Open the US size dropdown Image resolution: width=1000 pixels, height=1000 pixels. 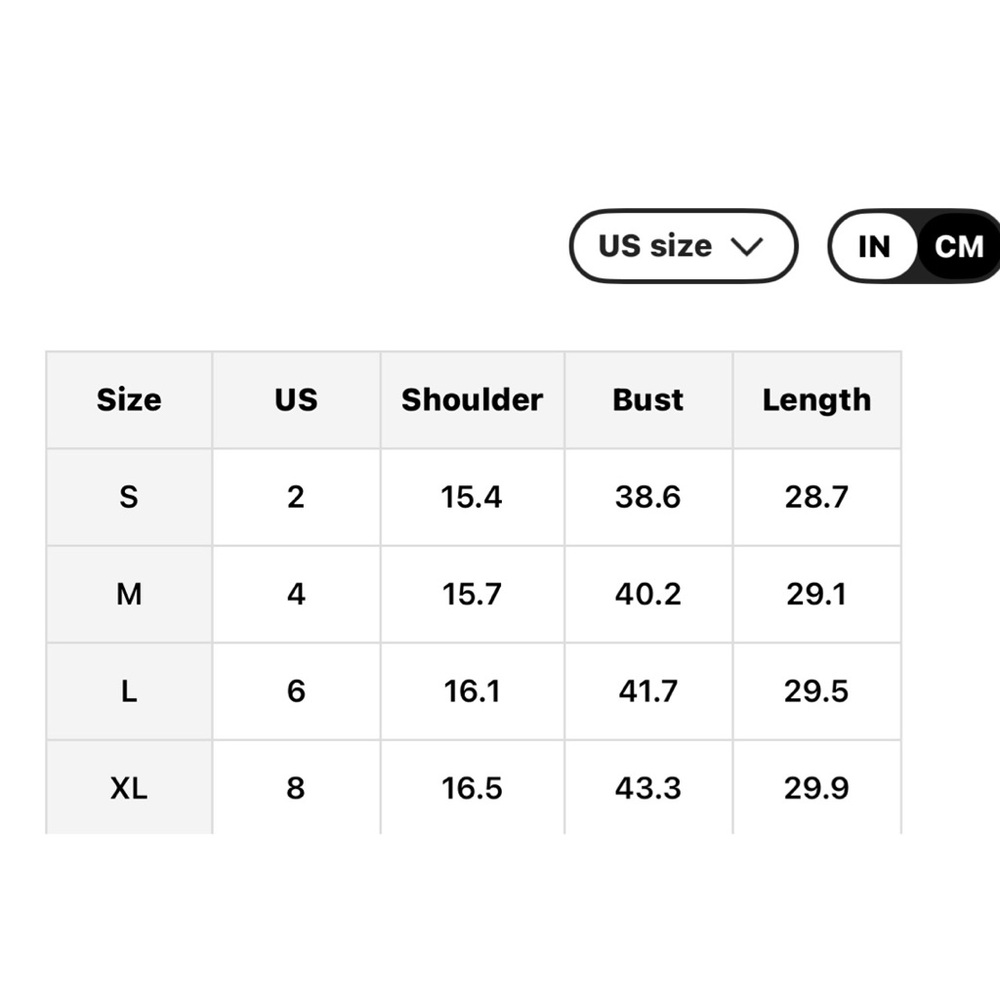pyautogui.click(x=683, y=246)
